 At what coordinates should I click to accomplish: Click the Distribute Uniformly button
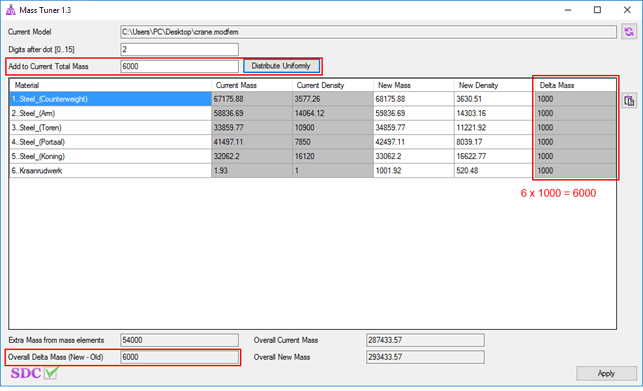(x=281, y=66)
